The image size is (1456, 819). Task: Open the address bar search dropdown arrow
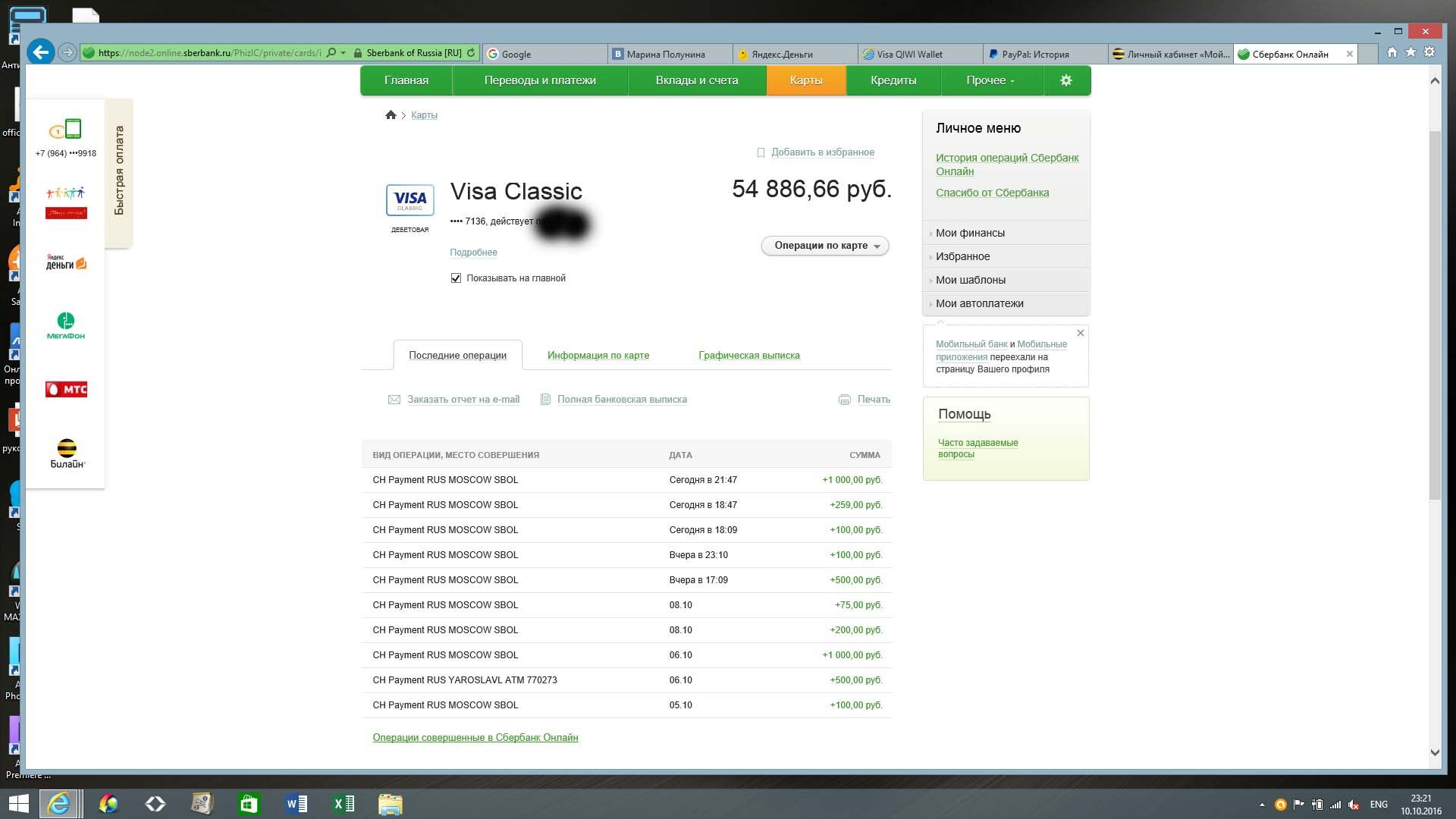coord(344,53)
